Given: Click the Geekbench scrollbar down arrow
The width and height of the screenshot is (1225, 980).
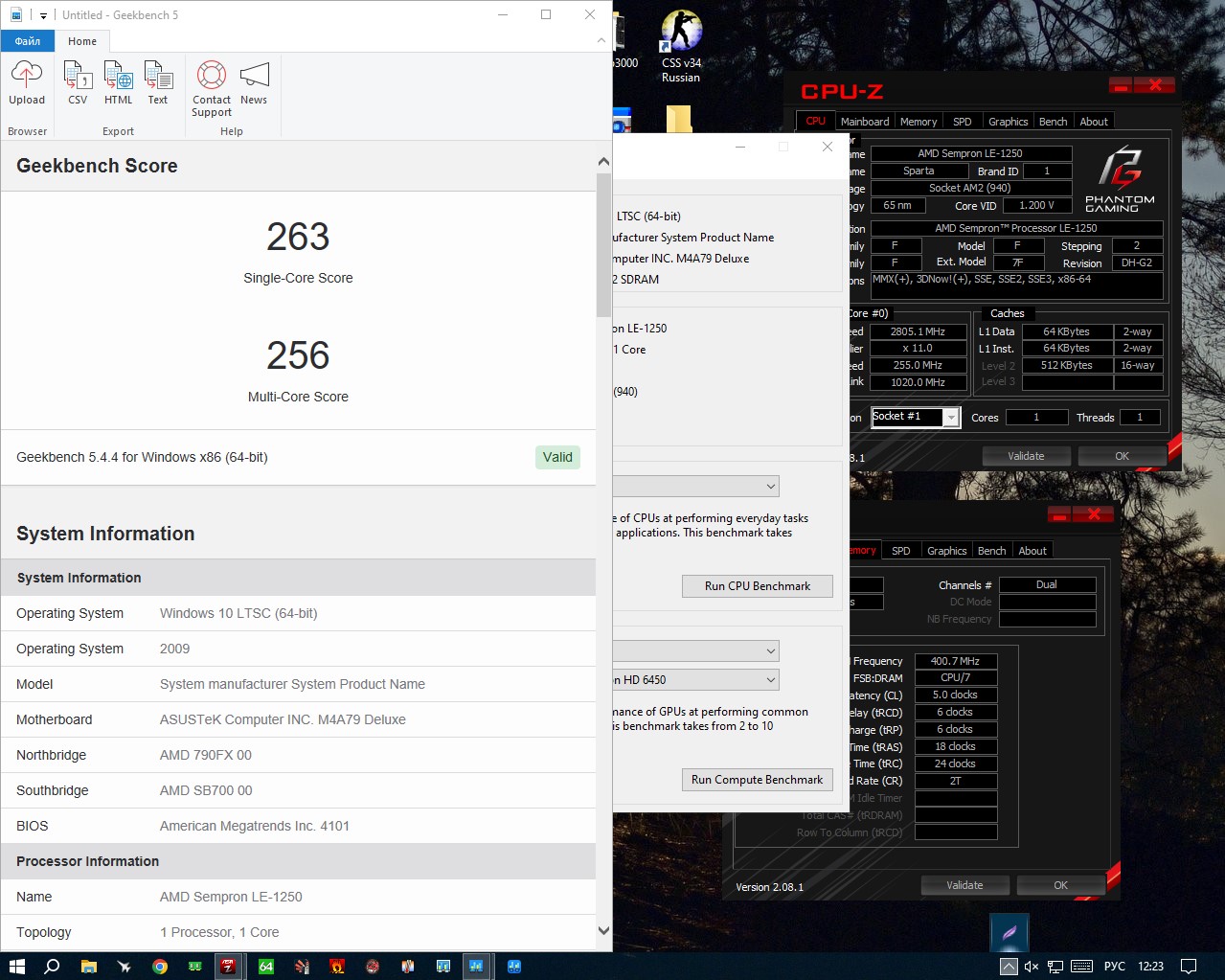Looking at the screenshot, I should pyautogui.click(x=603, y=930).
